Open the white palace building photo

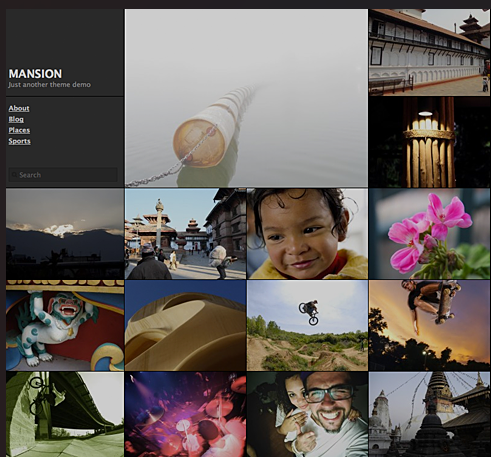tap(429, 52)
